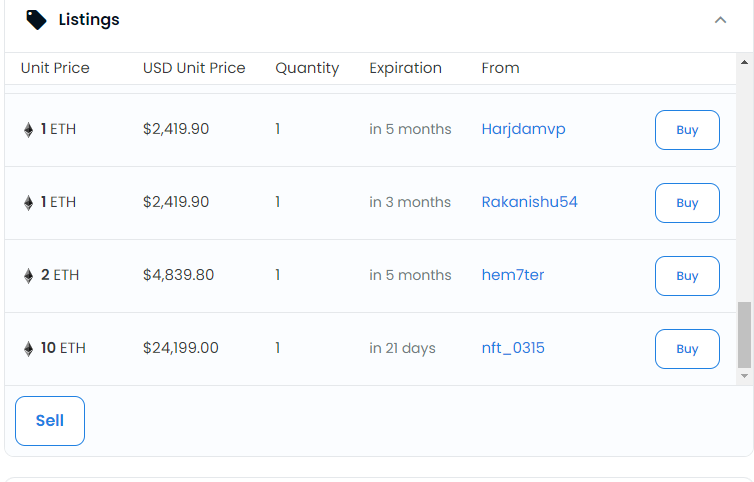
Task: Click the ETH icon in hem7ter's row
Action: click(28, 276)
